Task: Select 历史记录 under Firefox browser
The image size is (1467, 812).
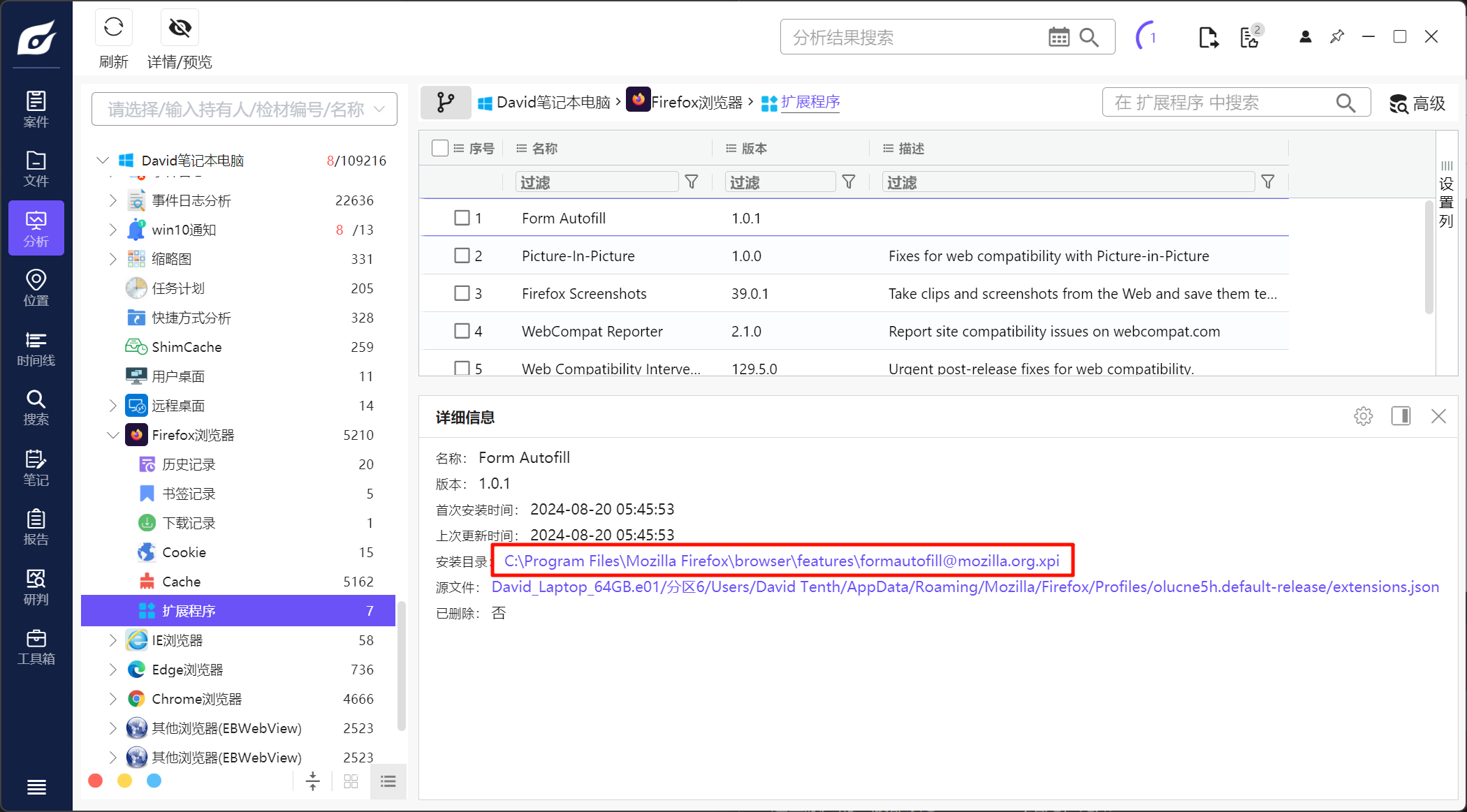Action: coord(189,464)
